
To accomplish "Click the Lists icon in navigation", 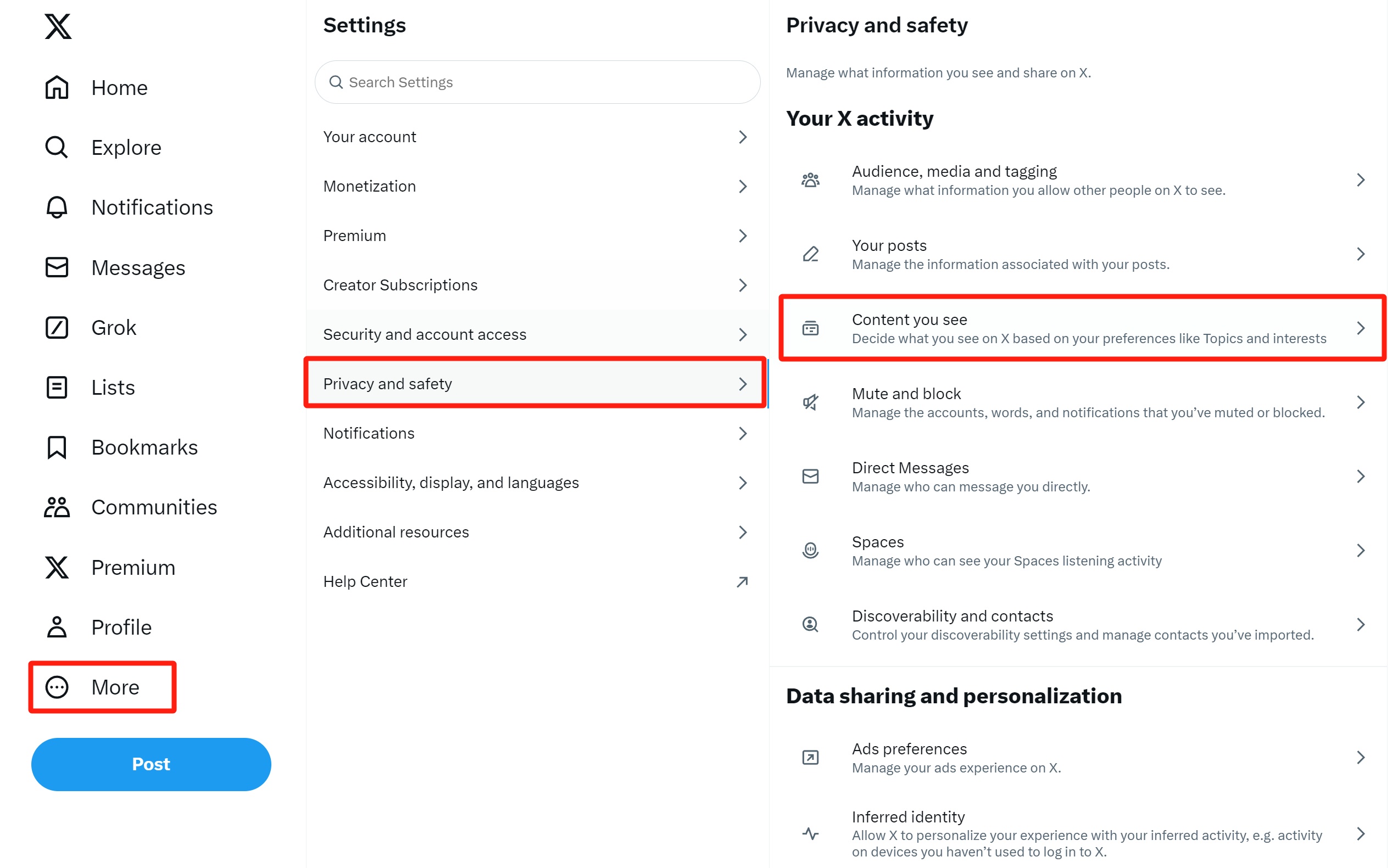I will [x=57, y=388].
